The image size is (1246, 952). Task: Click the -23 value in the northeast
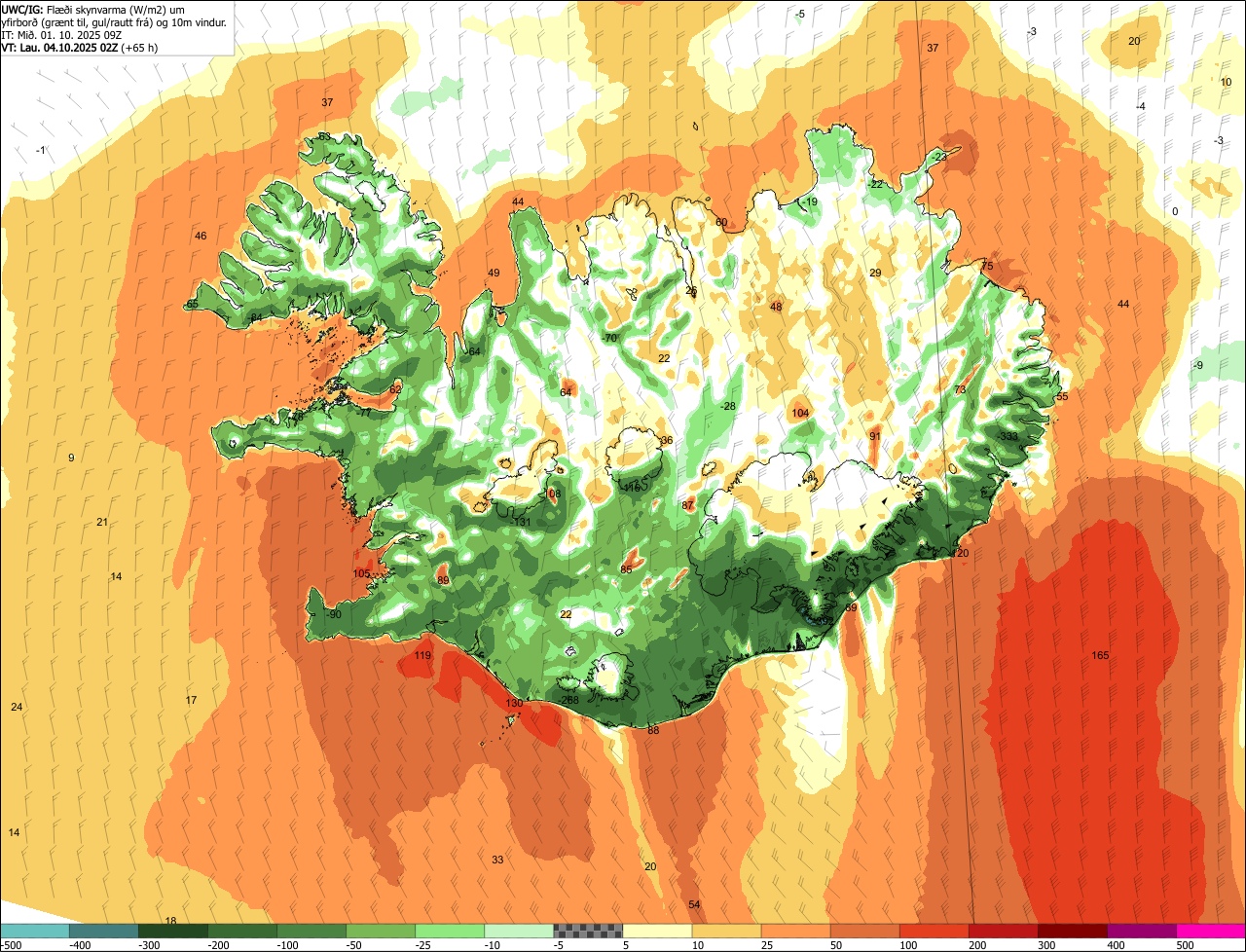pos(938,157)
